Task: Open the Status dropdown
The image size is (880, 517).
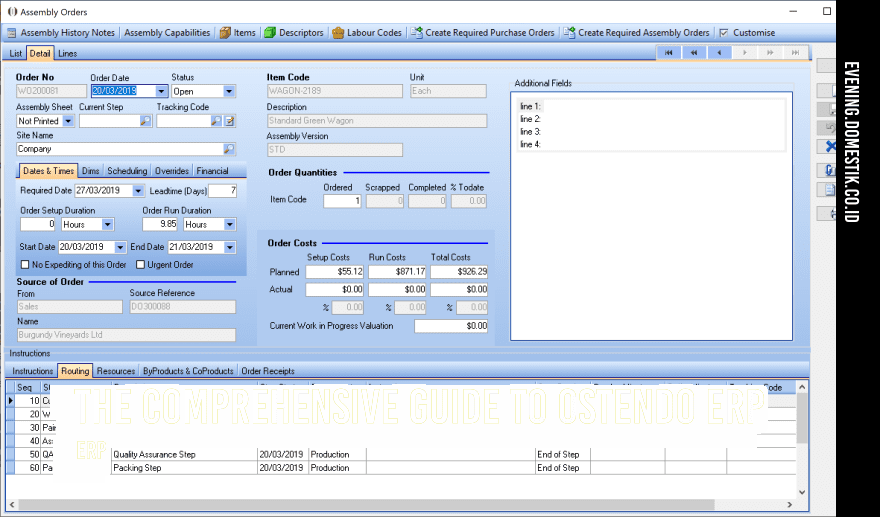Action: [x=228, y=91]
